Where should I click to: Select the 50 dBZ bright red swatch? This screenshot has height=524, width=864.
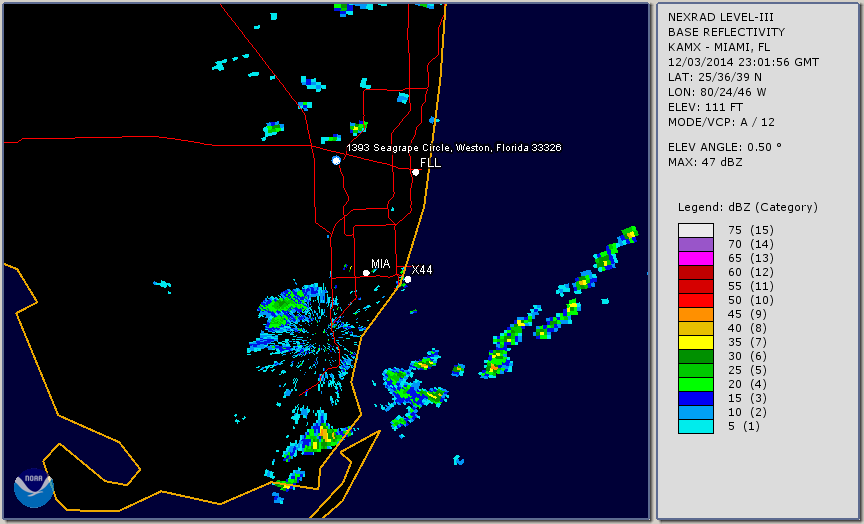coord(696,300)
